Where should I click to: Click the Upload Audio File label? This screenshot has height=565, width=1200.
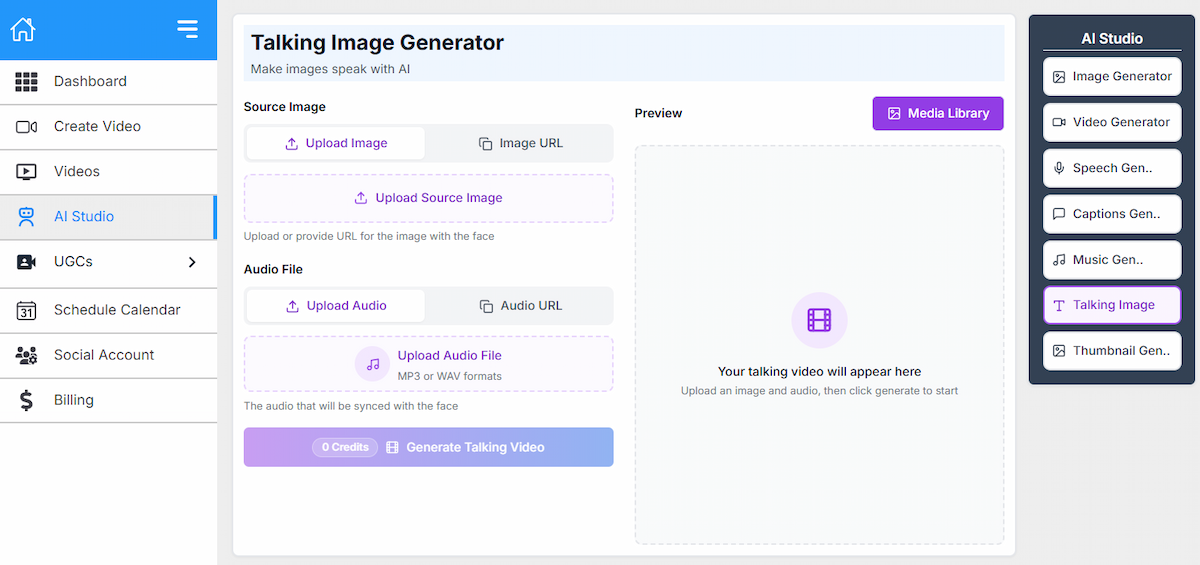coord(449,355)
